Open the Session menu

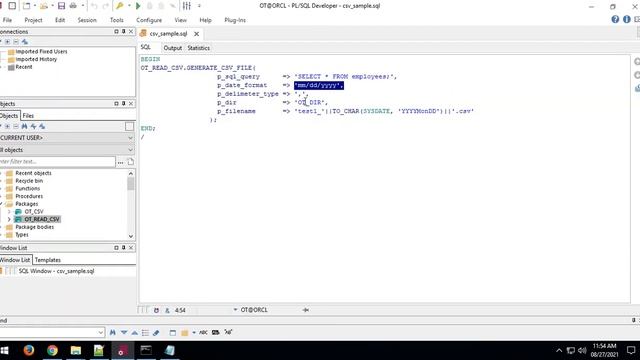87,20
